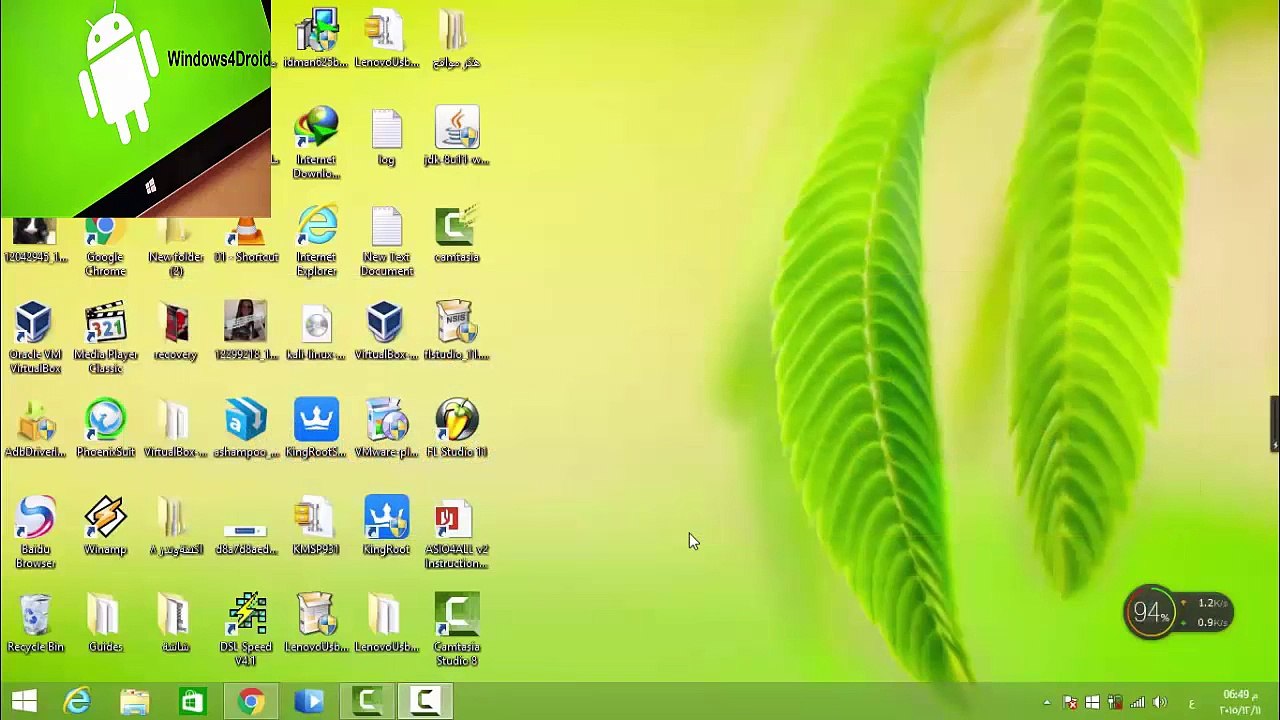Open the Camtasia Studio 8 desktop shortcut
This screenshot has height=720, width=1280.
[457, 630]
